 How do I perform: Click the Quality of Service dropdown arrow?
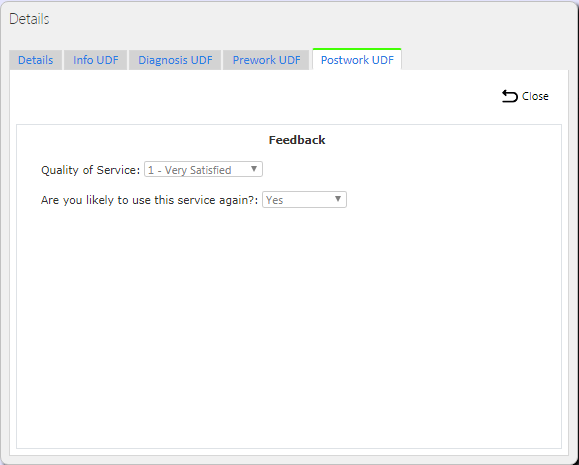point(254,169)
